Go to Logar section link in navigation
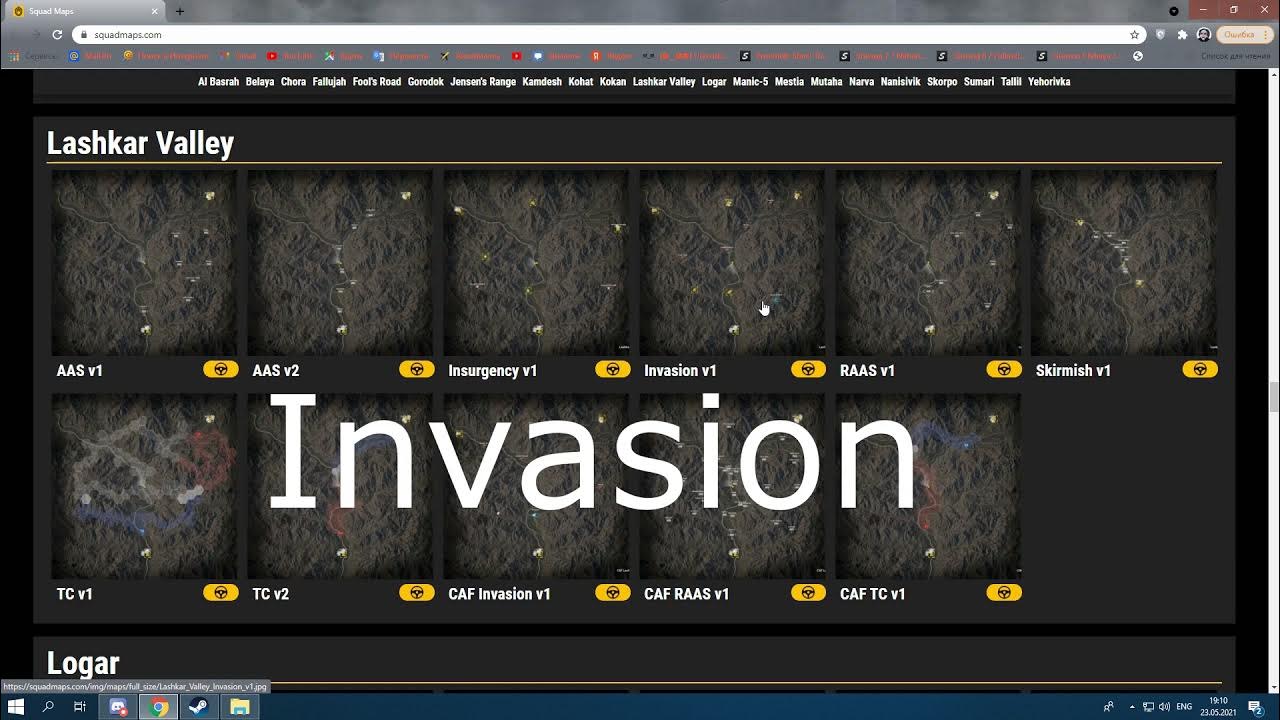 (x=714, y=82)
